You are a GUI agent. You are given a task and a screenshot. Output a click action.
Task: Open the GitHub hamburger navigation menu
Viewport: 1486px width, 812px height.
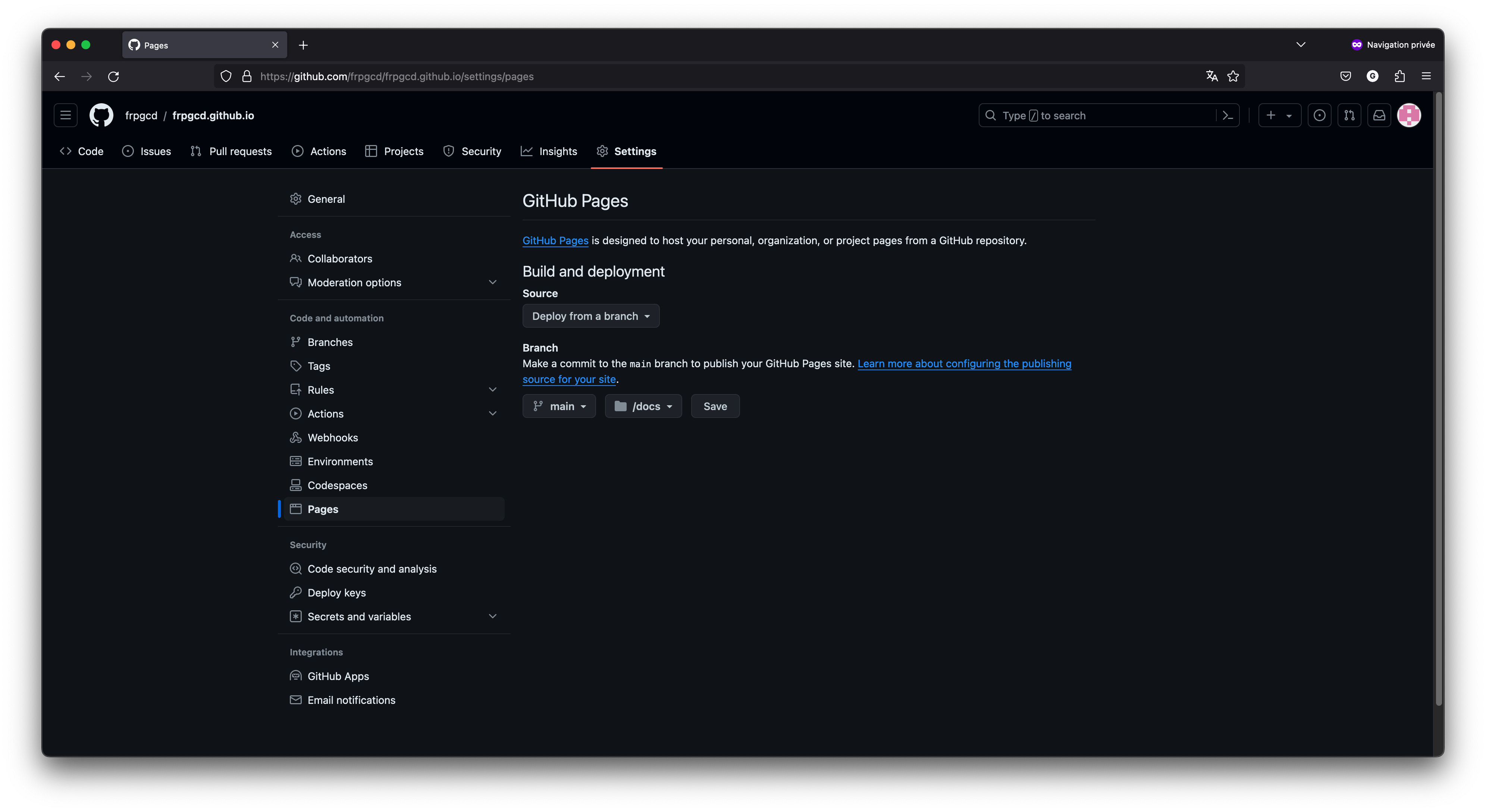(65, 115)
